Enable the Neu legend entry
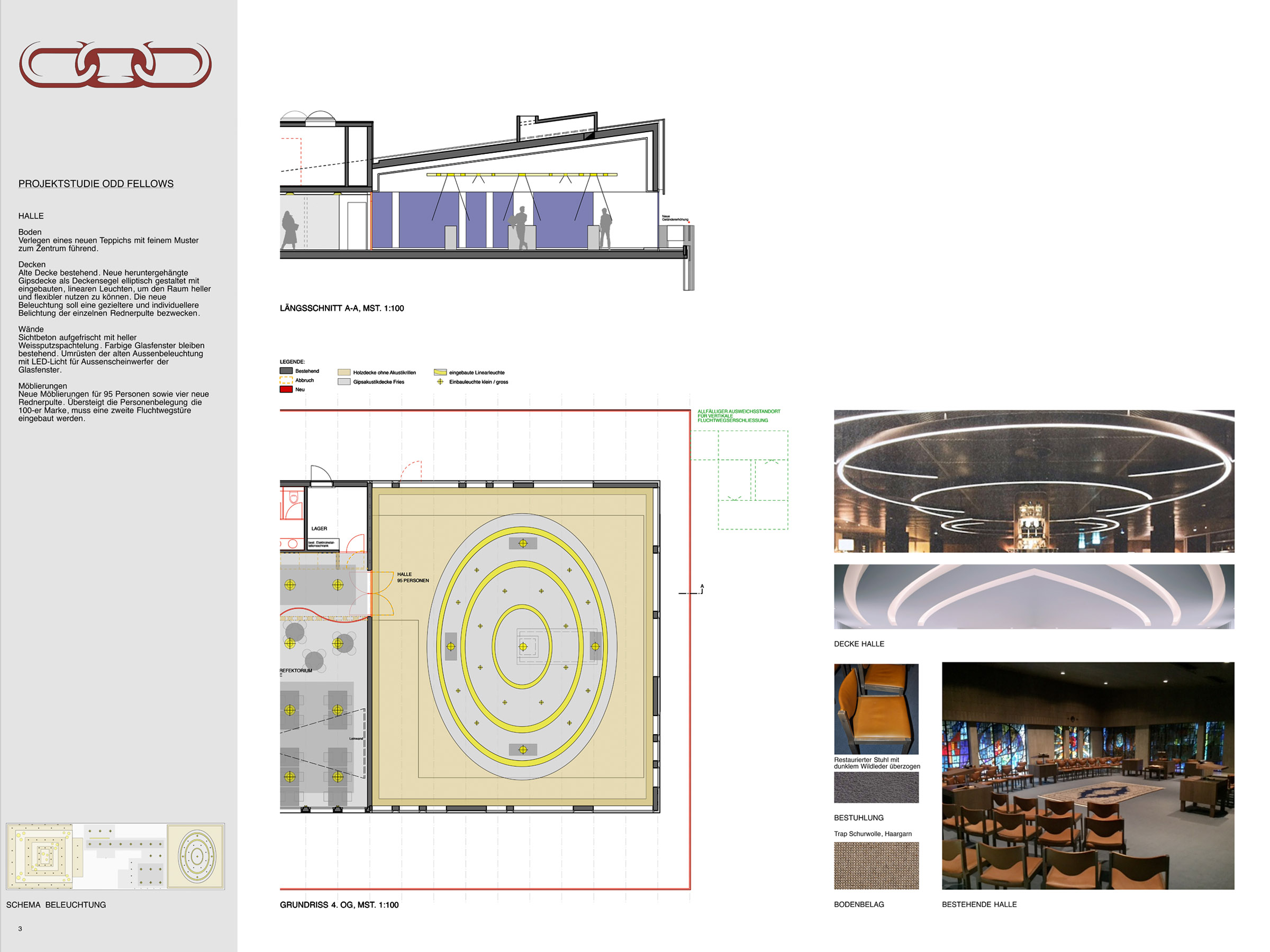The width and height of the screenshot is (1270, 952). point(286,389)
